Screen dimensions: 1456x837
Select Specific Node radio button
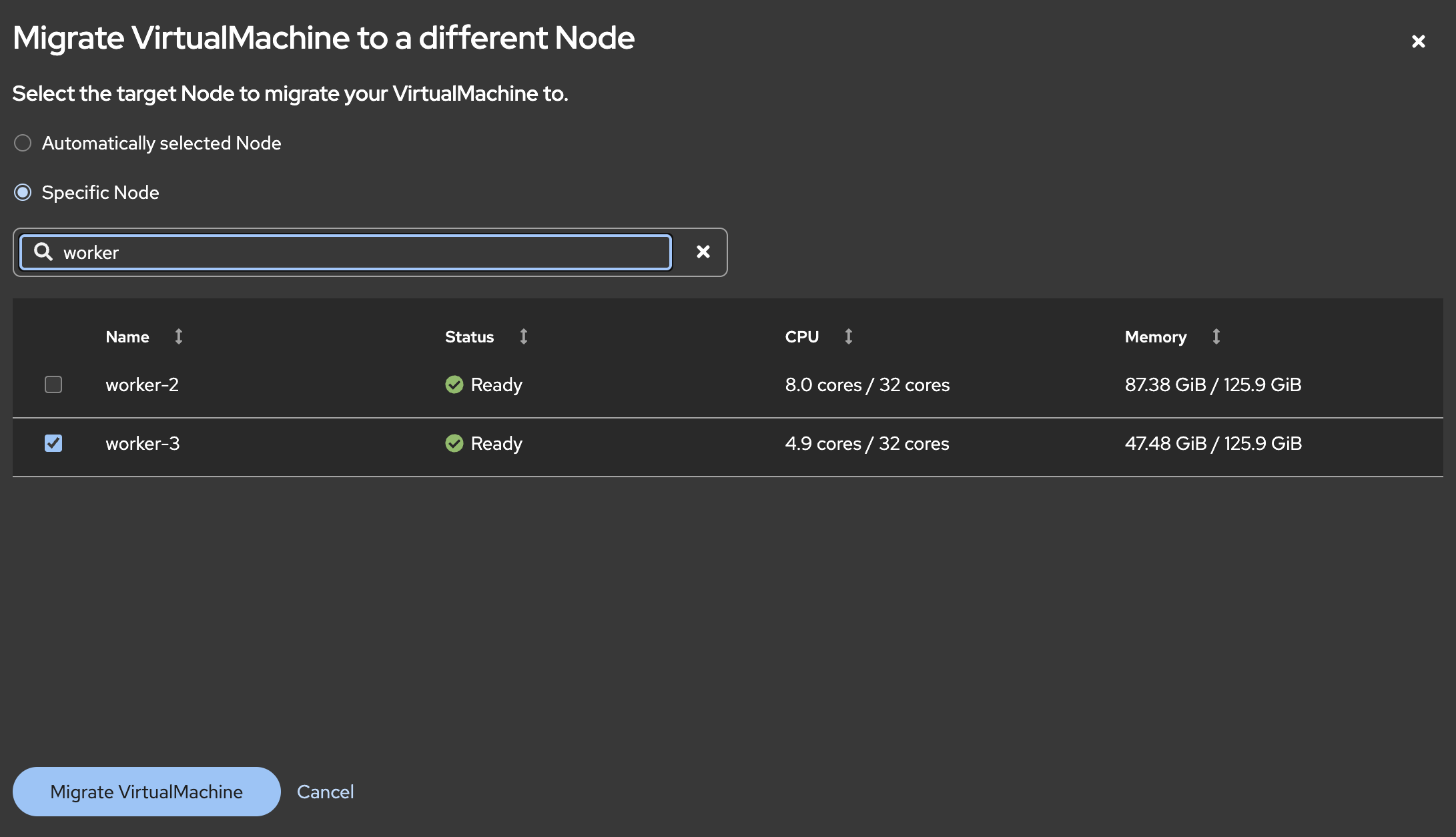tap(23, 192)
